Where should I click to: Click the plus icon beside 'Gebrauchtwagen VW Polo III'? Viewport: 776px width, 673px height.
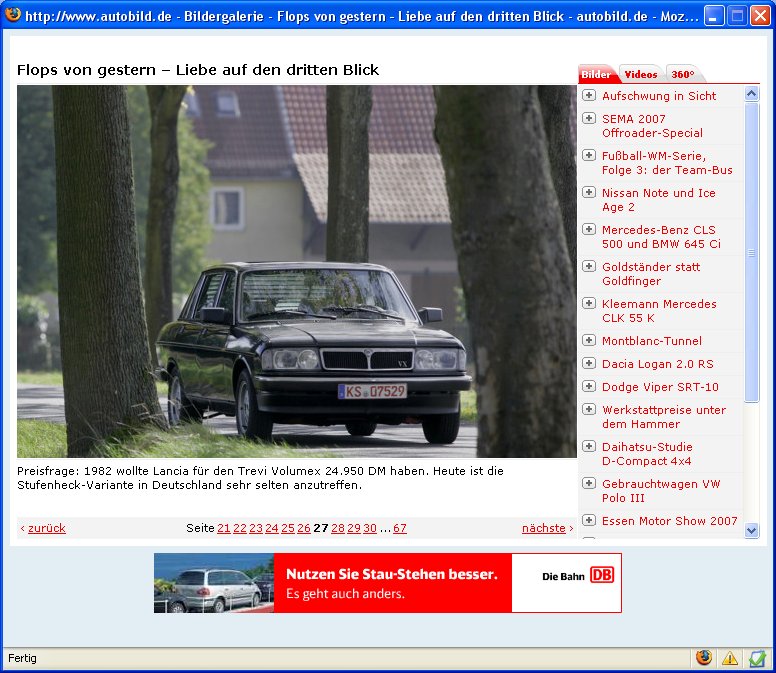tap(588, 483)
